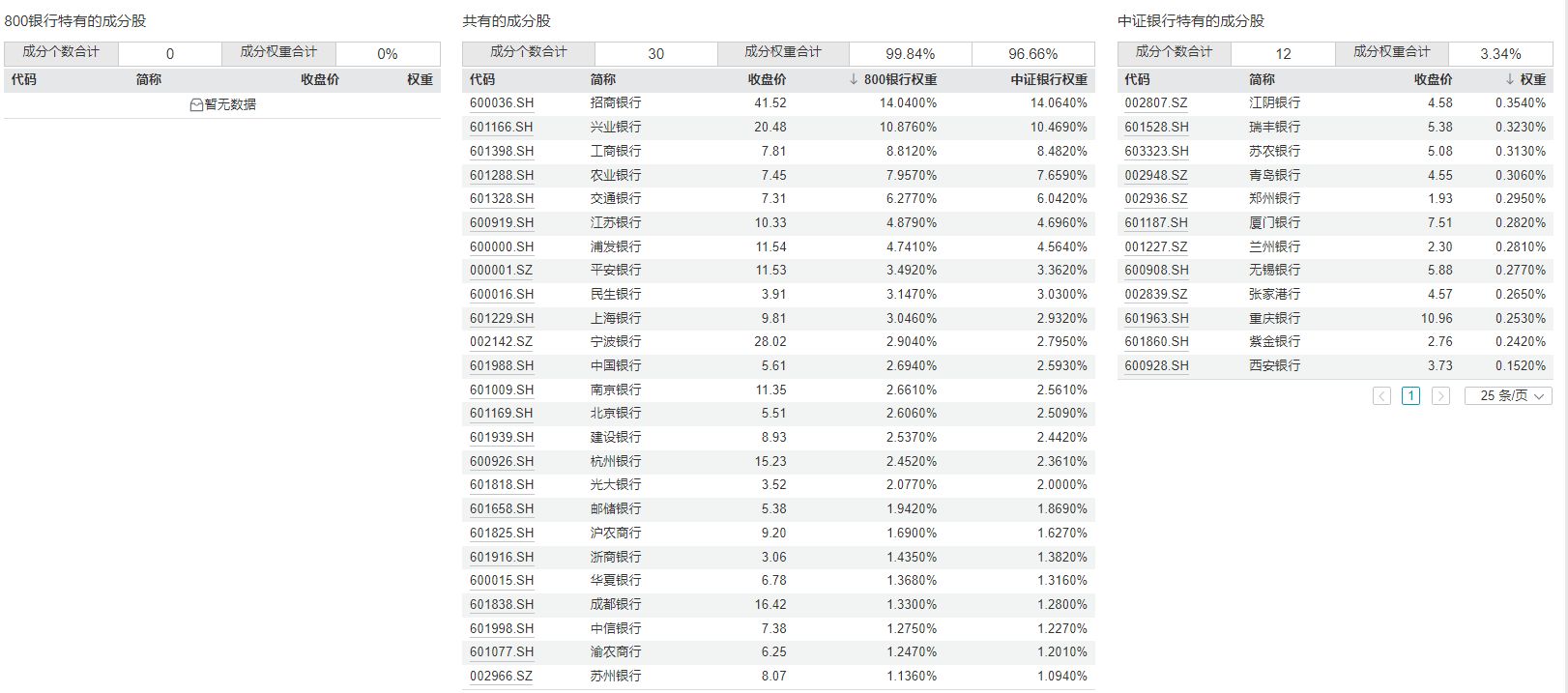The width and height of the screenshot is (1568, 693).
Task: Sort shared constituents by 收盘价 header
Action: point(767,79)
